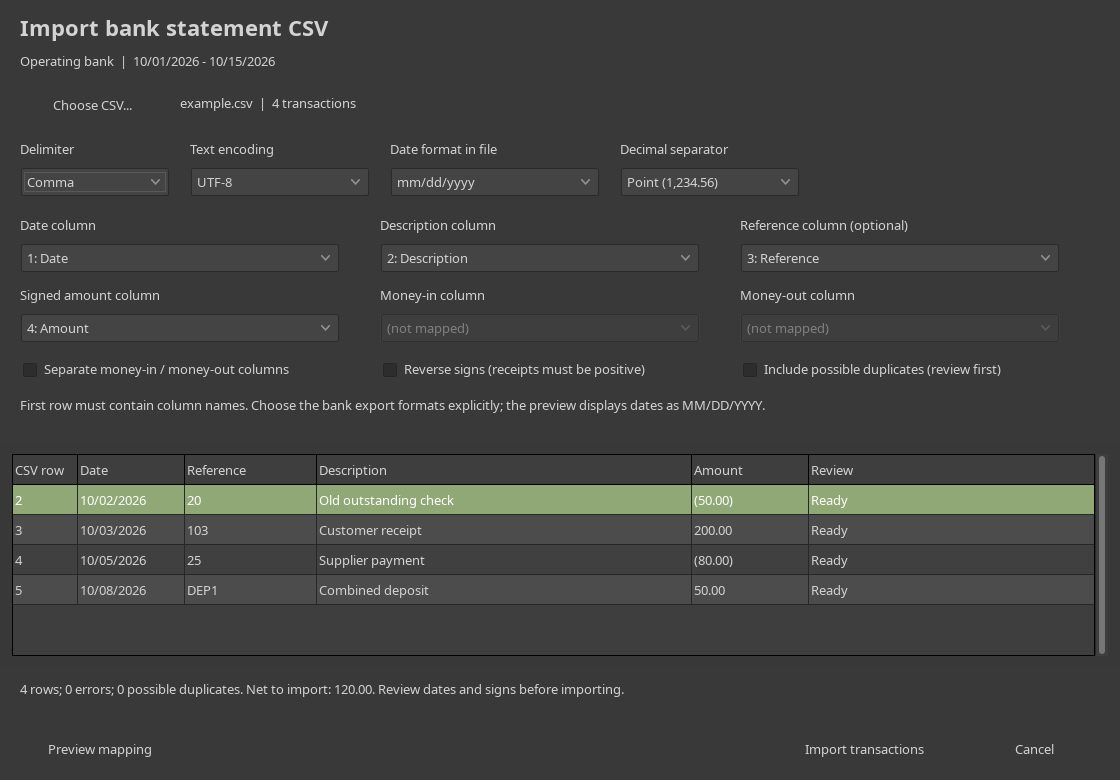Click the 200.00 amount cell
Viewport: 1120px width, 780px height.
[749, 530]
